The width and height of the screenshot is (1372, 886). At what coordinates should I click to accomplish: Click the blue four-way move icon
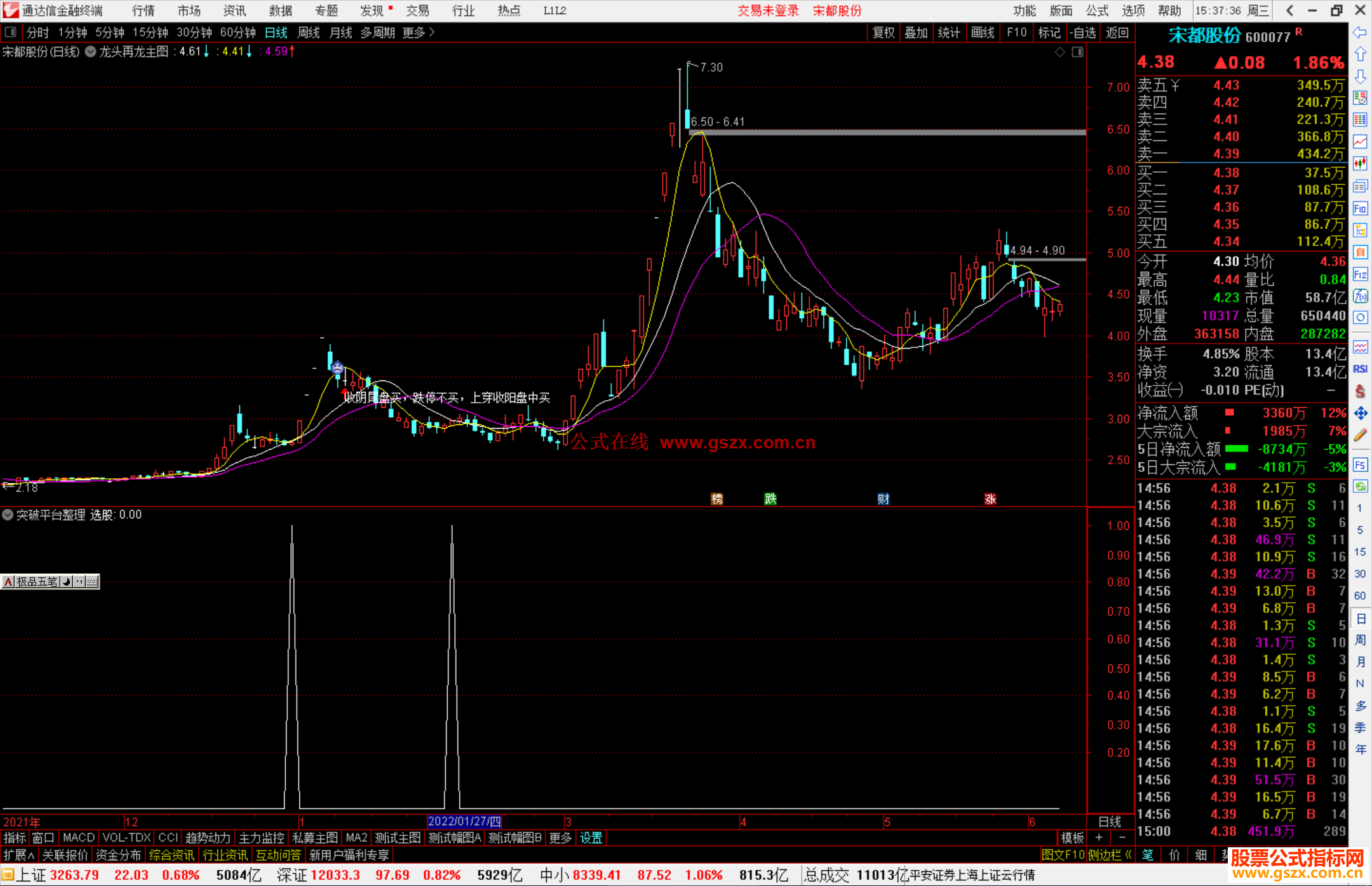click(x=1360, y=413)
